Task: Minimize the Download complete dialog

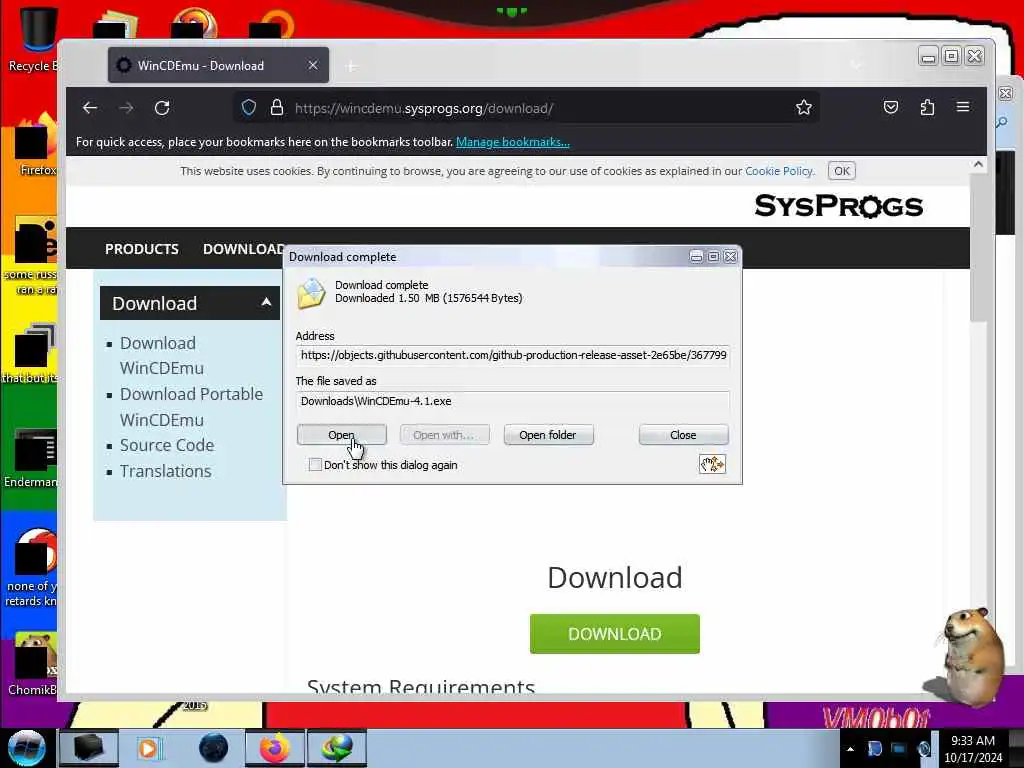Action: 696,257
